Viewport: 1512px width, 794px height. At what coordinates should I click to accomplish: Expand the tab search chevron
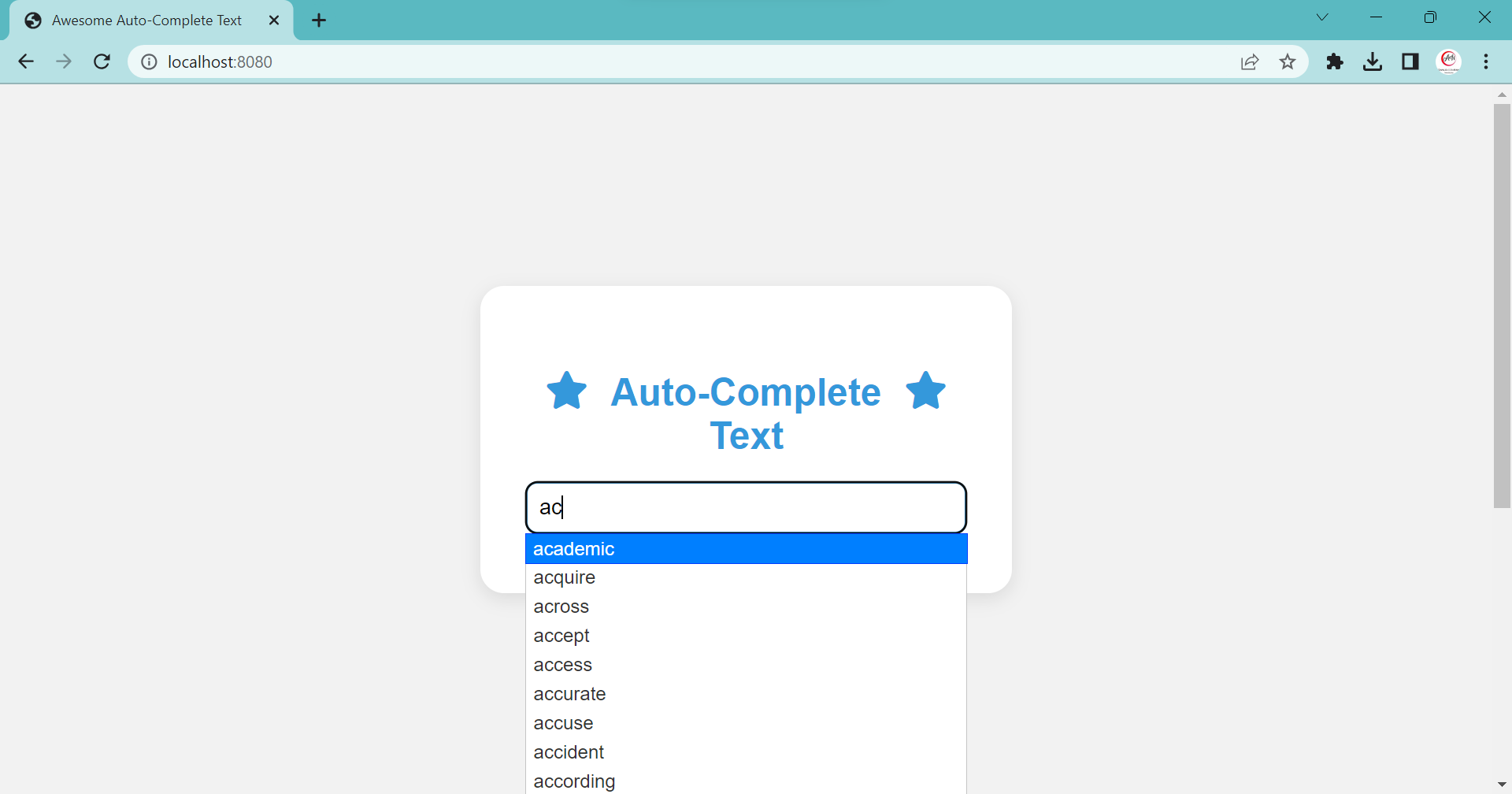[x=1322, y=17]
